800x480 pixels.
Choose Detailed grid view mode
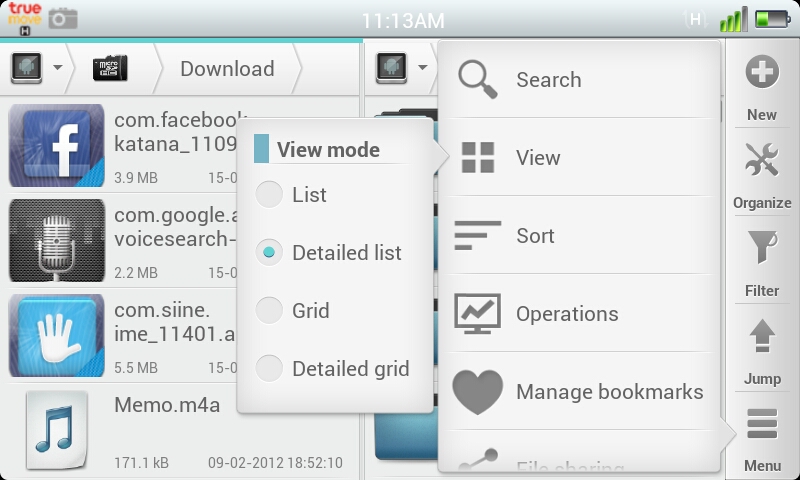270,369
